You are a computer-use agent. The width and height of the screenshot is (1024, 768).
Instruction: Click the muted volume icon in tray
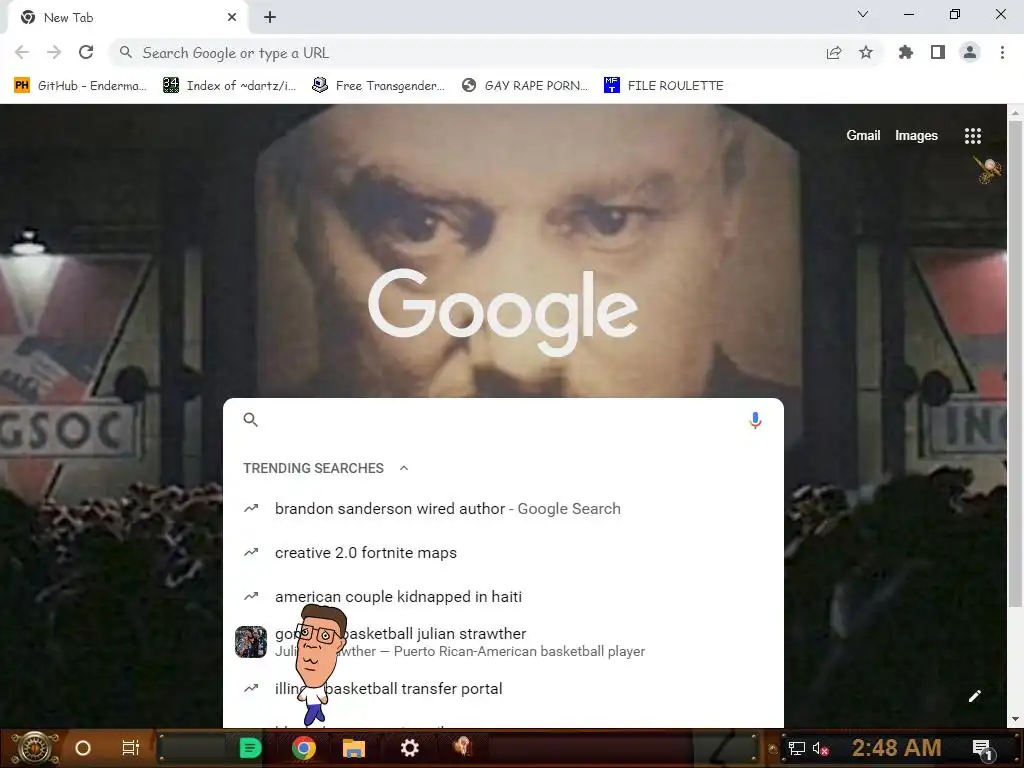[820, 748]
